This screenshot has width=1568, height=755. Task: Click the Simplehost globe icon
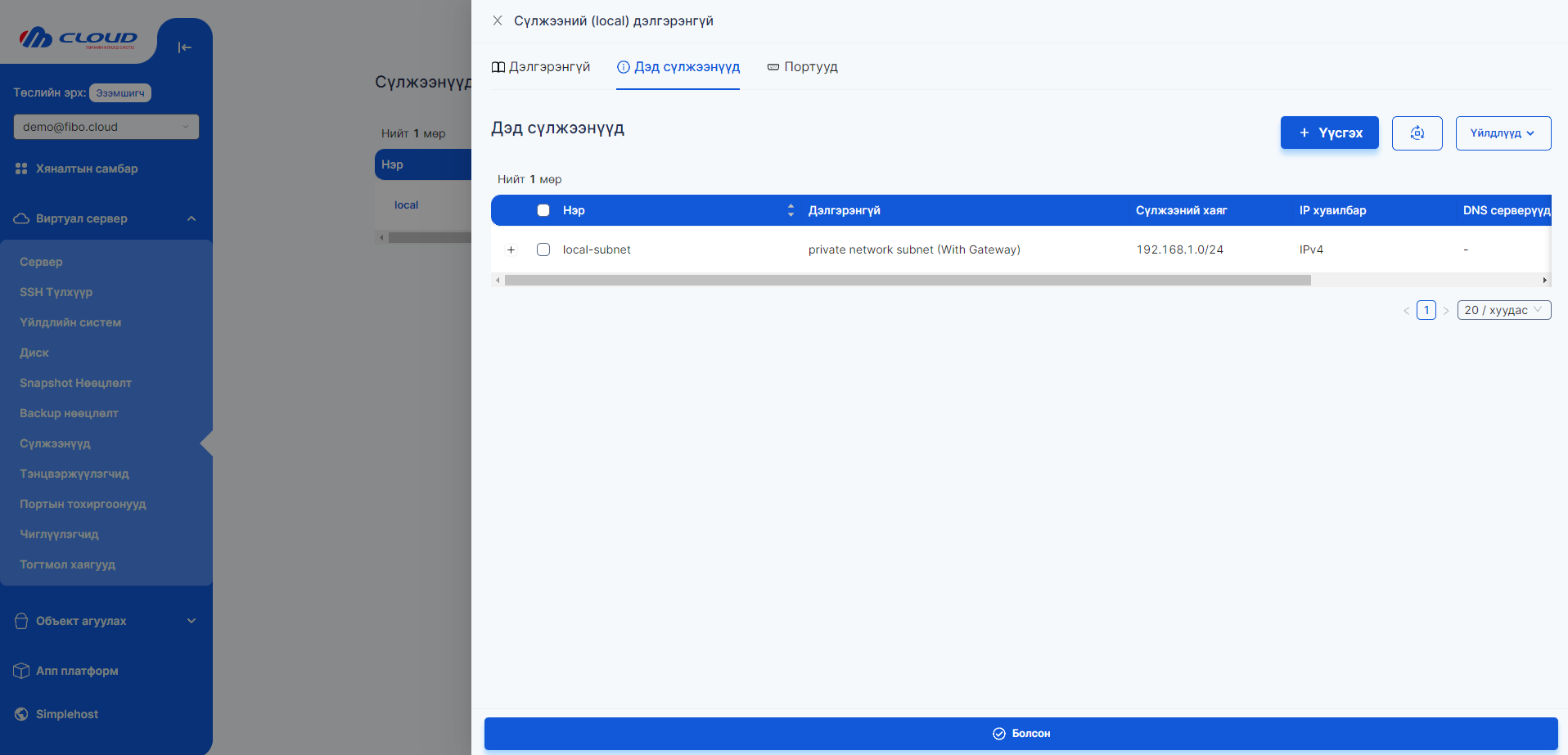click(21, 714)
